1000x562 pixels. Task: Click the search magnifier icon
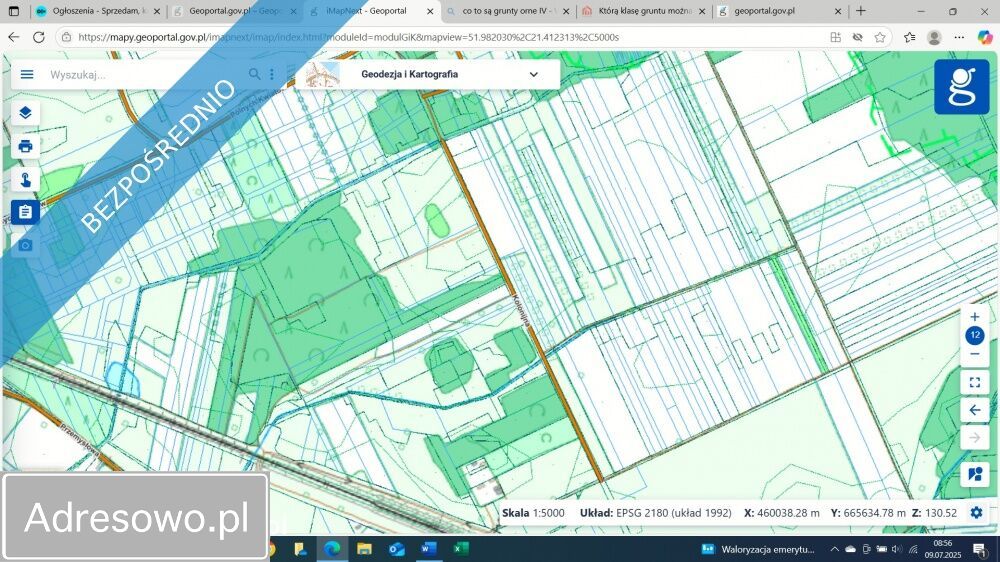coord(255,74)
